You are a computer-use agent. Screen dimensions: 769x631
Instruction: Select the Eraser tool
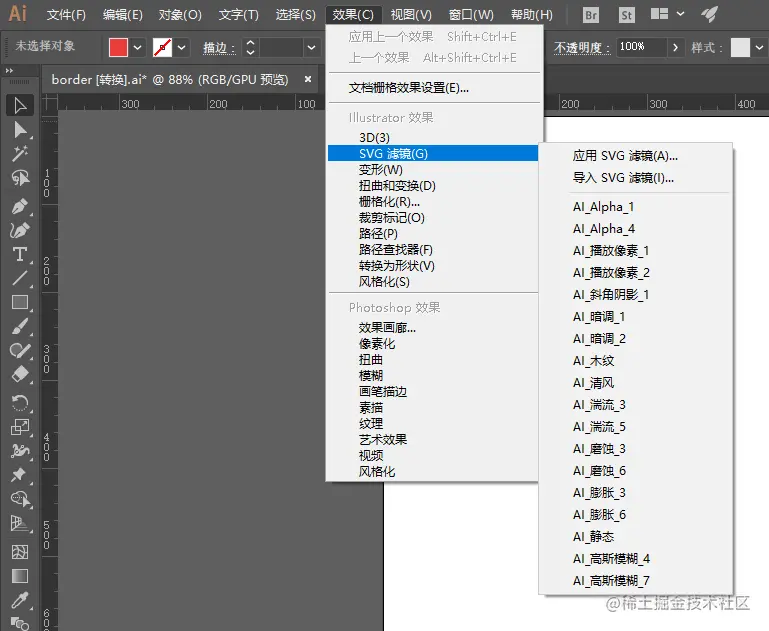[20, 375]
